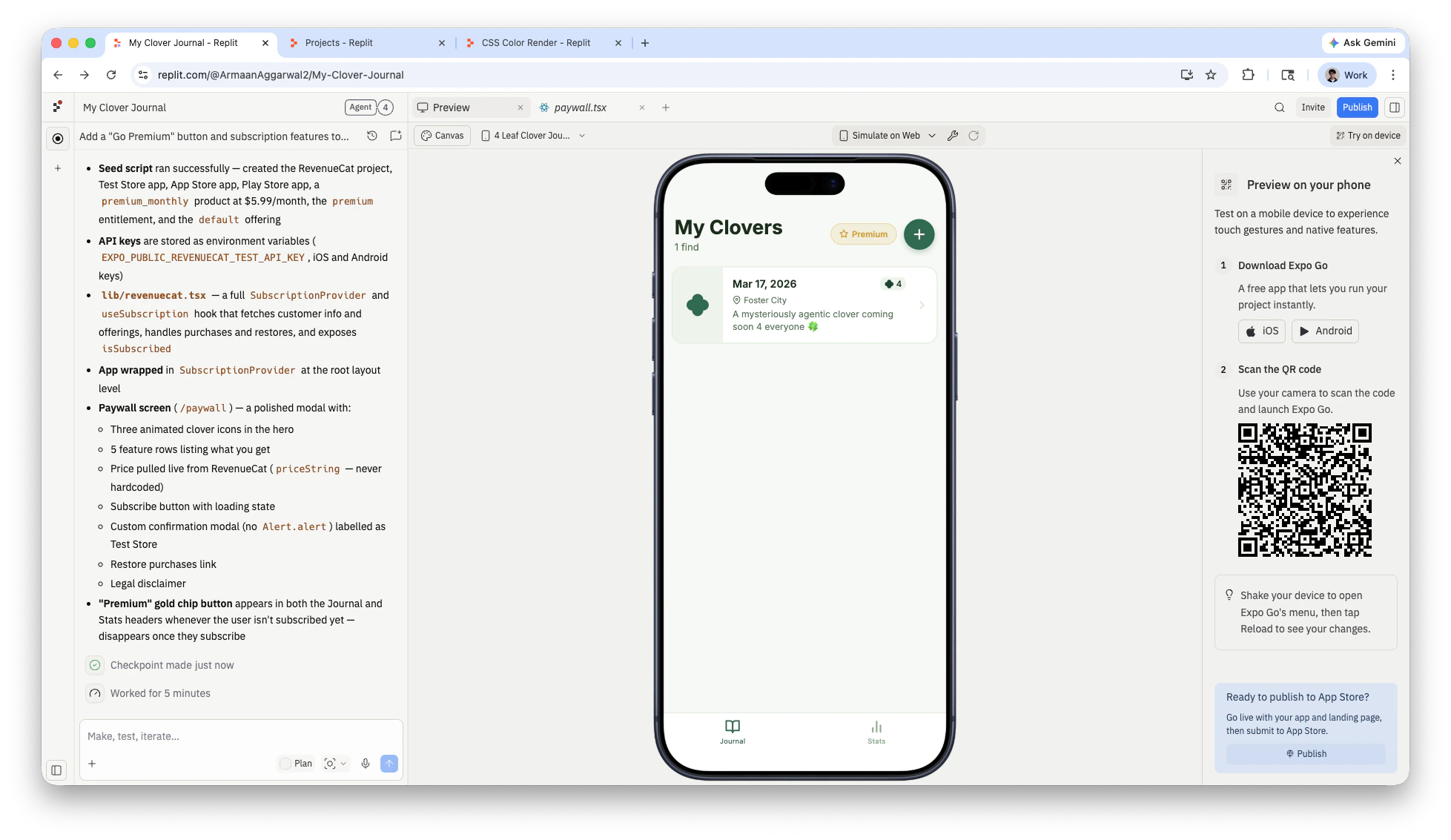The image size is (1451, 840).
Task: Refresh the preview with the reload icon
Action: [x=974, y=135]
